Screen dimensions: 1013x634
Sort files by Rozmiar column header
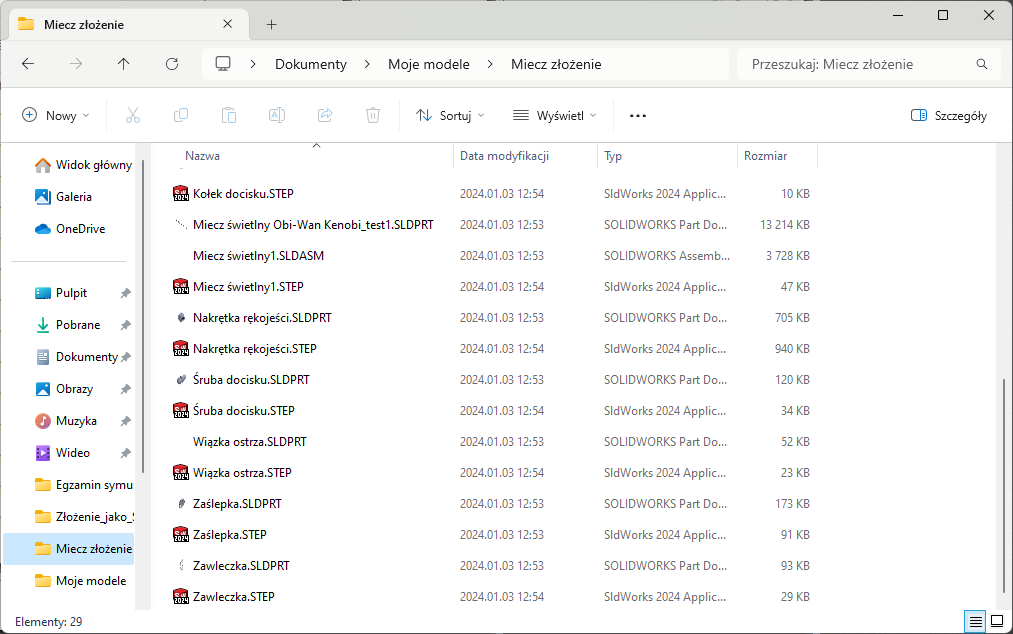click(x=765, y=156)
